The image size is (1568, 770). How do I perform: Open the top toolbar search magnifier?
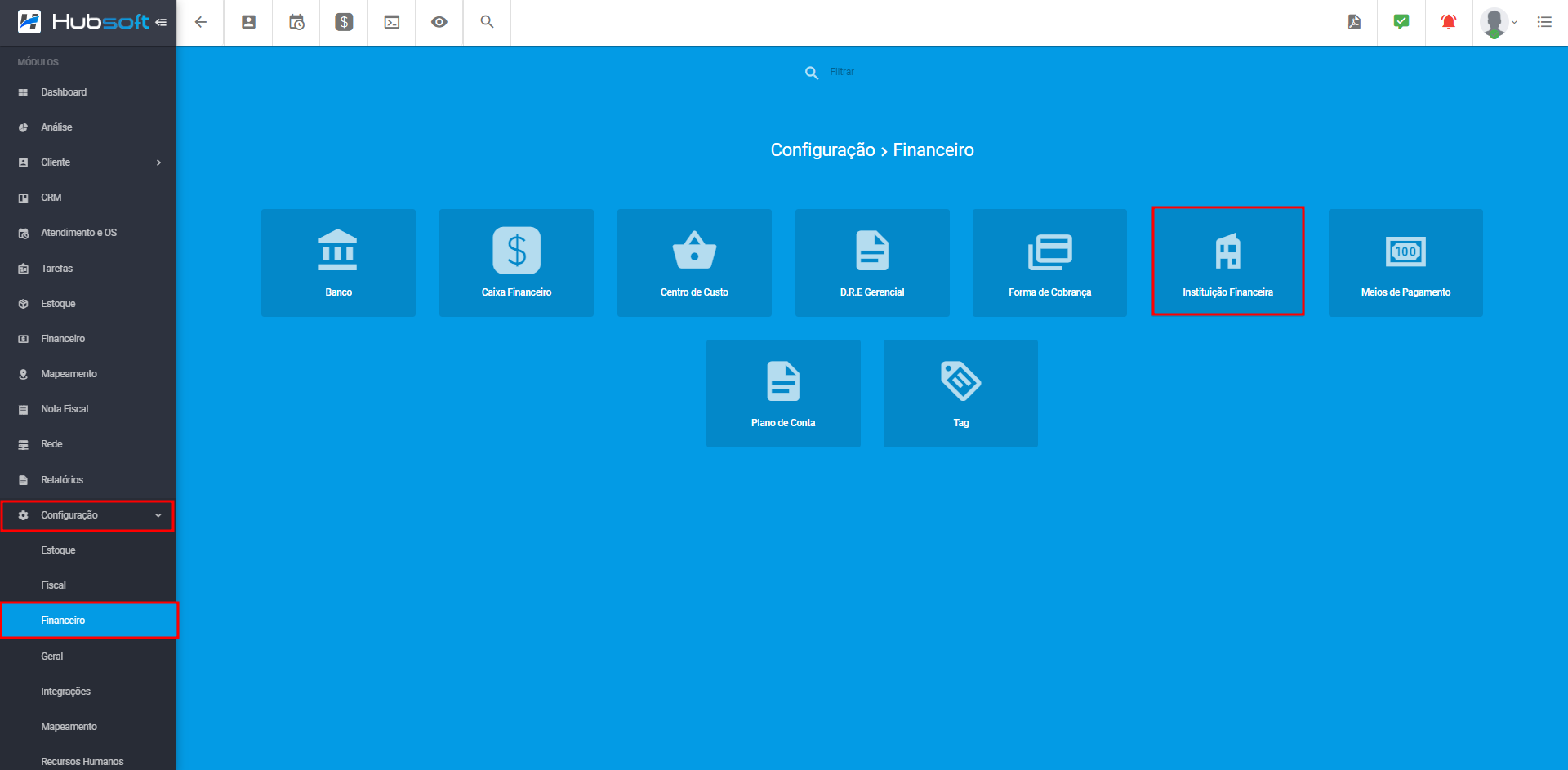tap(487, 22)
